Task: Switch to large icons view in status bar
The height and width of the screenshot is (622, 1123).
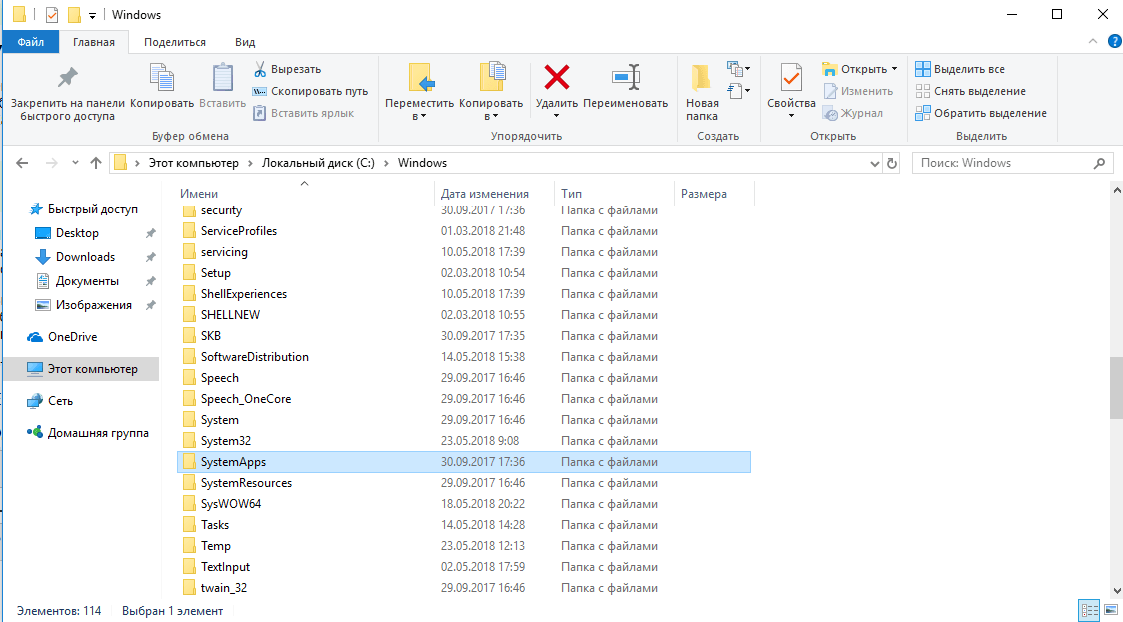Action: (x=1110, y=611)
